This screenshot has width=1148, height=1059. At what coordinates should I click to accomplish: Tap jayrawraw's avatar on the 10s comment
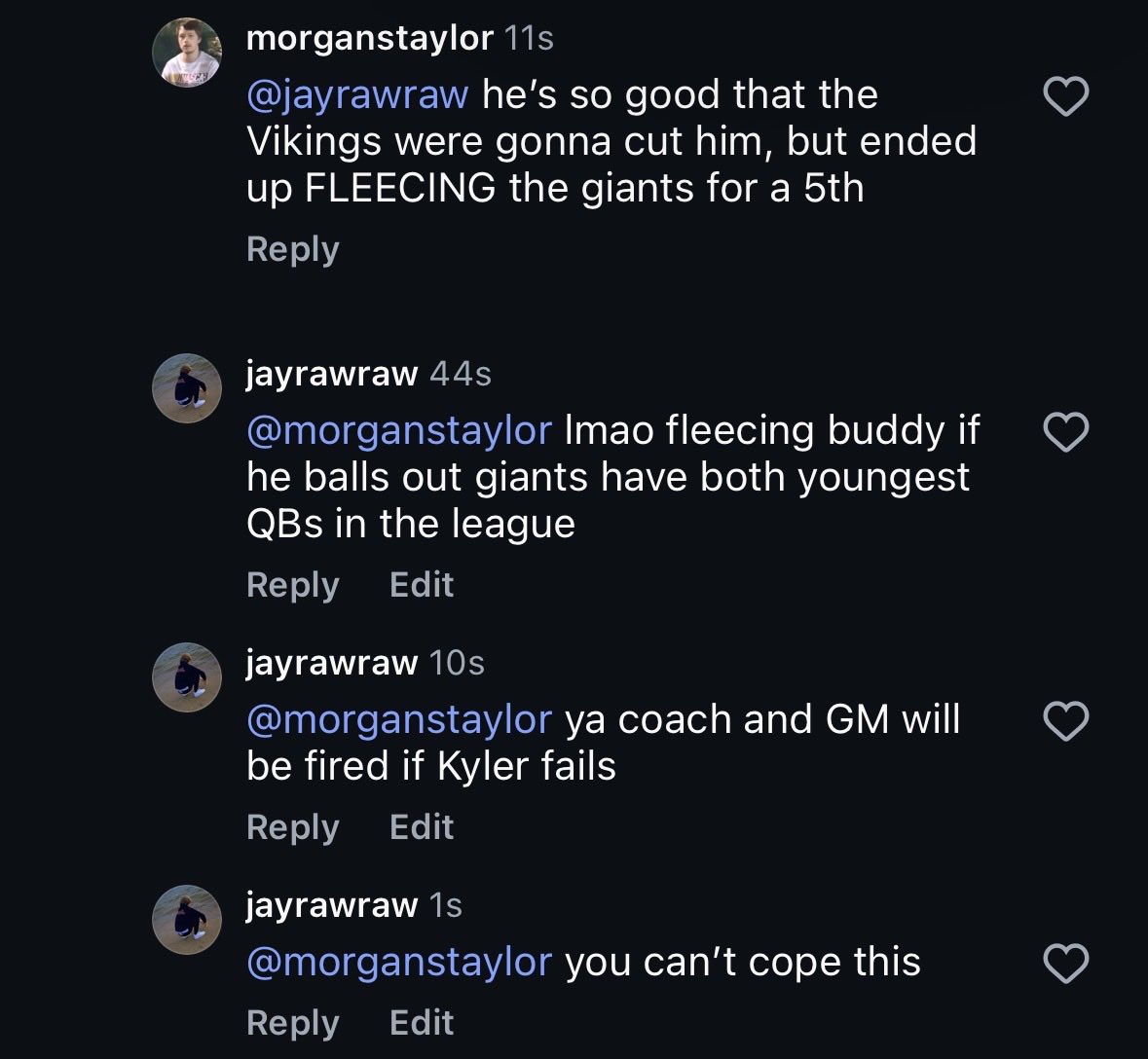pyautogui.click(x=187, y=677)
